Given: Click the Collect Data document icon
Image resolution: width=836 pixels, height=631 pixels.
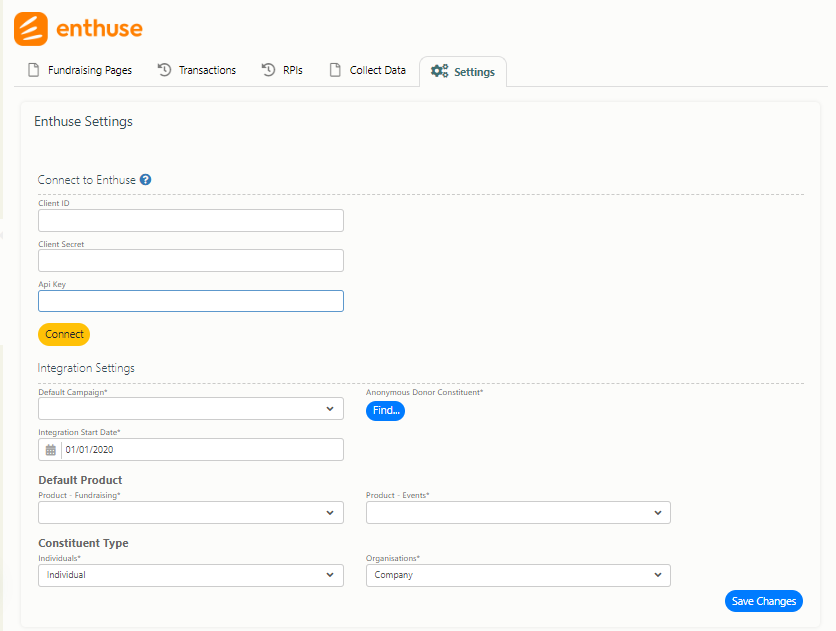Looking at the screenshot, I should pyautogui.click(x=335, y=70).
